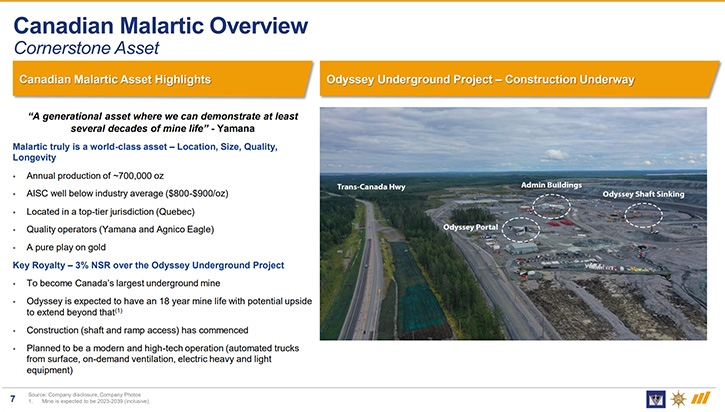Select 'Located in a top-tier jurisdiction' bullet

(111, 212)
